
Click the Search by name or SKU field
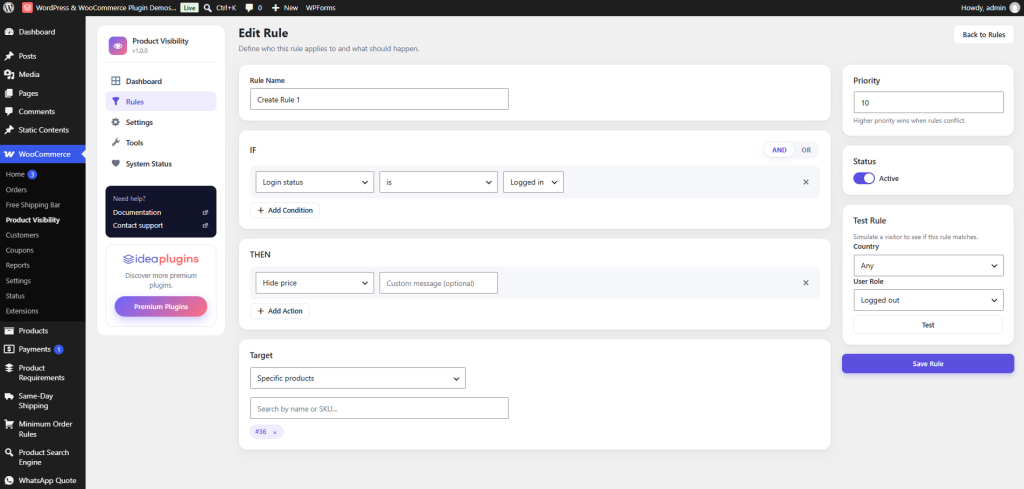tap(379, 408)
